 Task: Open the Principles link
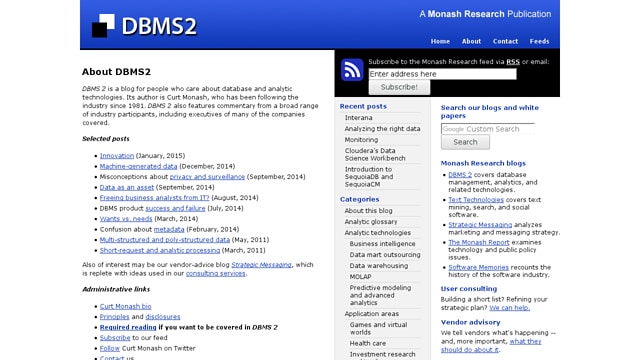114,317
